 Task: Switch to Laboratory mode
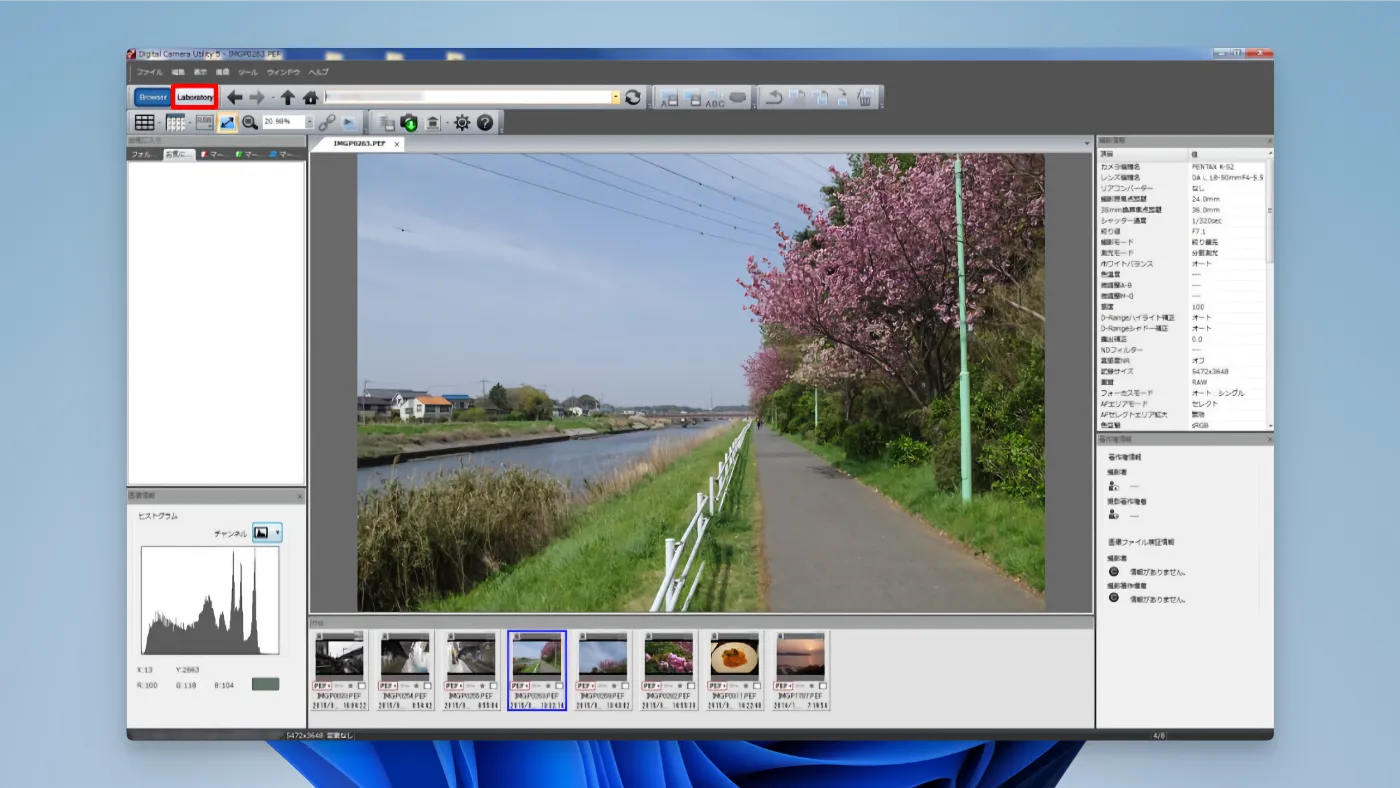tap(195, 97)
